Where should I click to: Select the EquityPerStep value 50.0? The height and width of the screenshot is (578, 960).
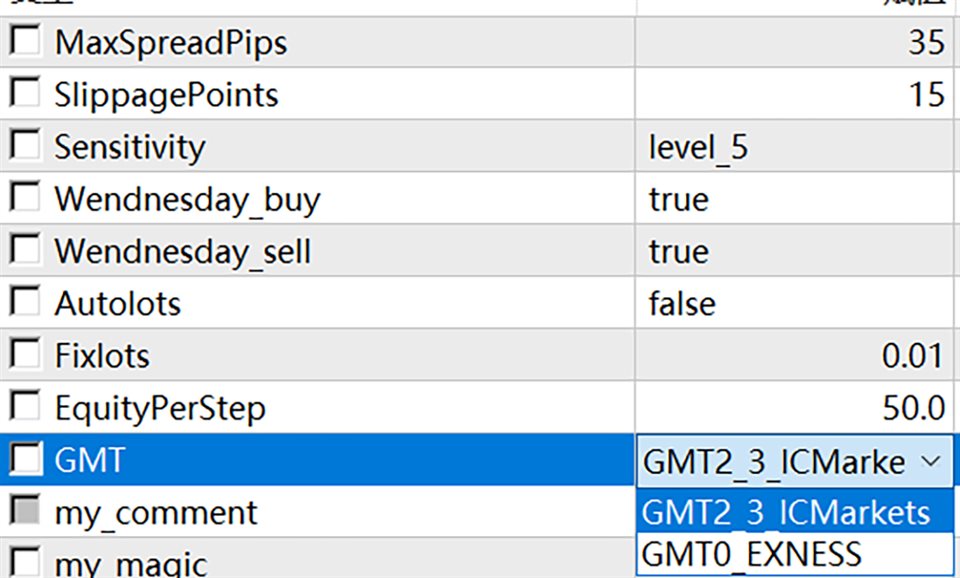click(x=911, y=408)
